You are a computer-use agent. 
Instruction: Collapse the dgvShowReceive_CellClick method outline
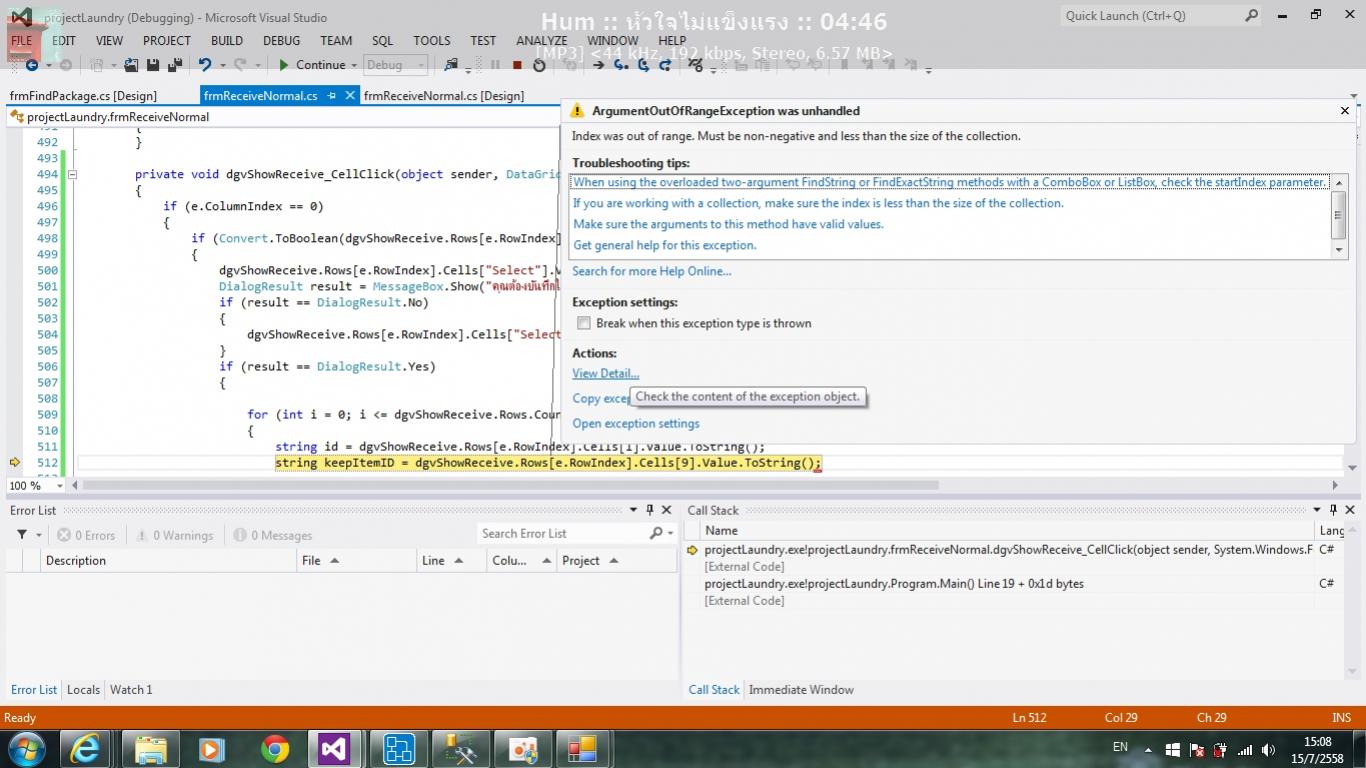coord(72,174)
